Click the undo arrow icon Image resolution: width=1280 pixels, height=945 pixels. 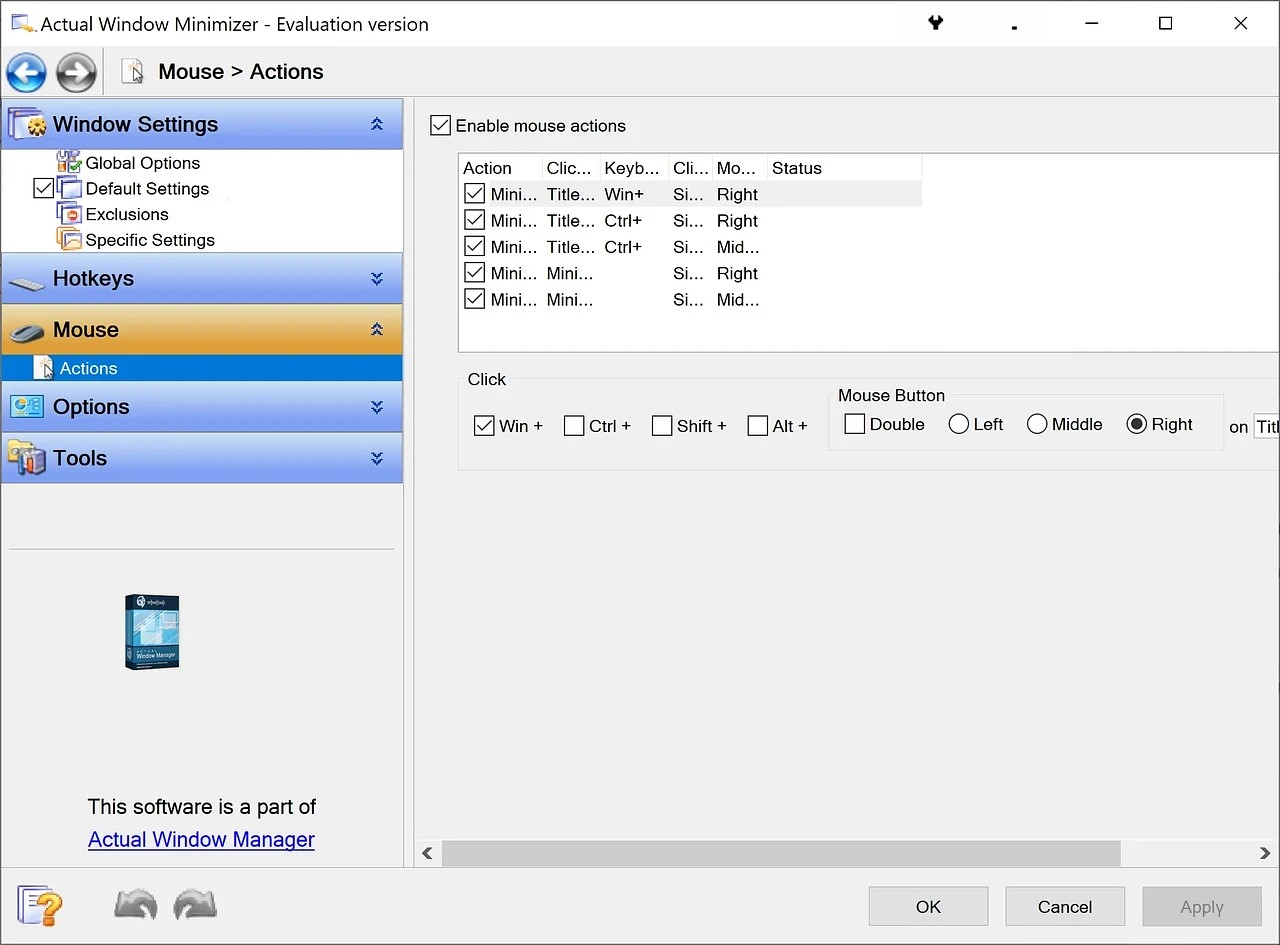pos(135,906)
